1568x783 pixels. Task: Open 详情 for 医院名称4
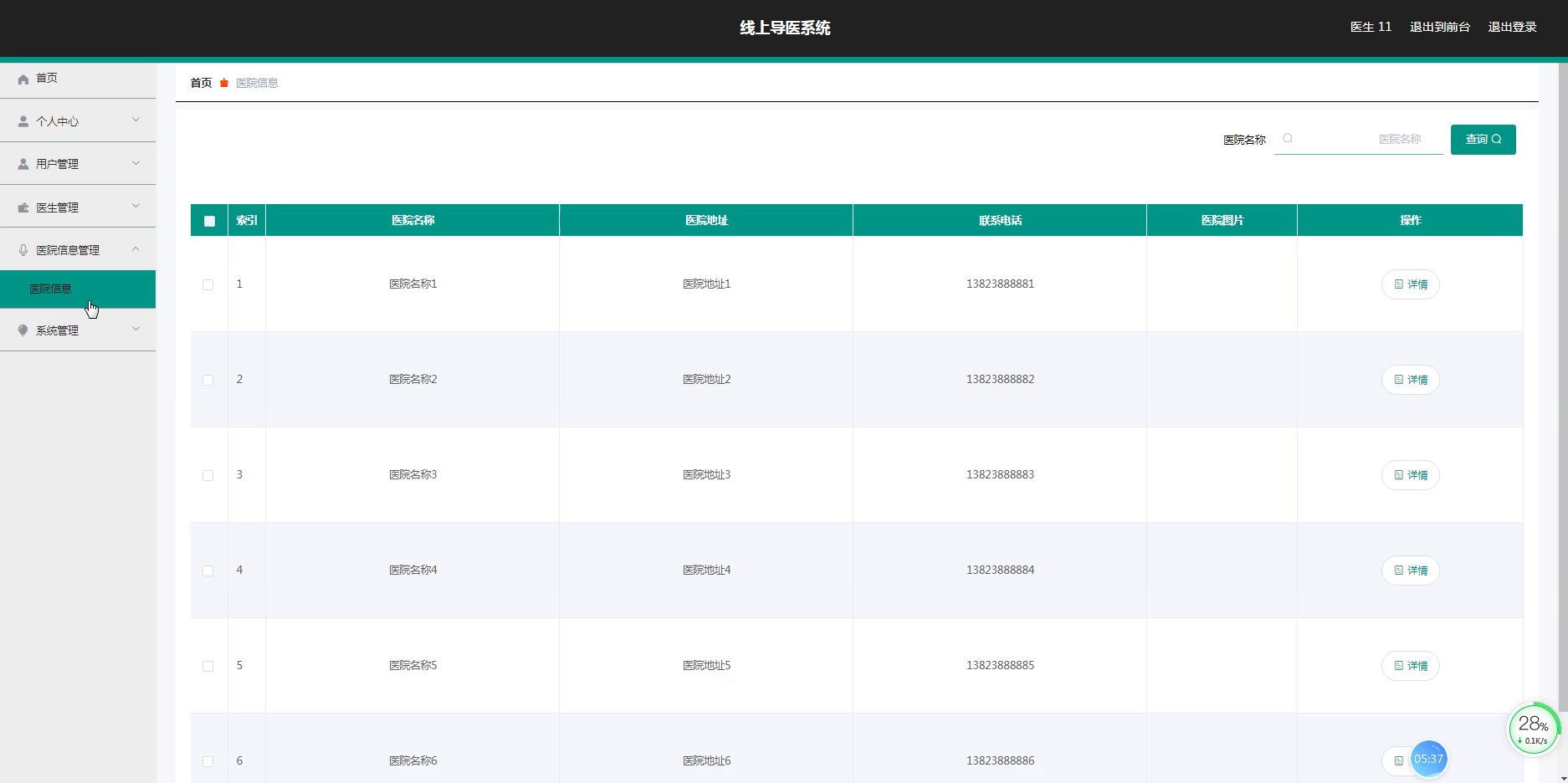[x=1410, y=571]
